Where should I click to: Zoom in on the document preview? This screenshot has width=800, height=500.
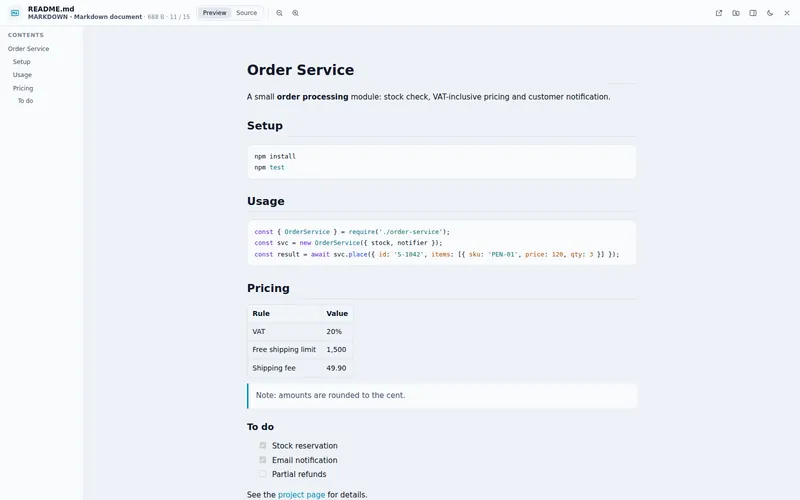(295, 13)
